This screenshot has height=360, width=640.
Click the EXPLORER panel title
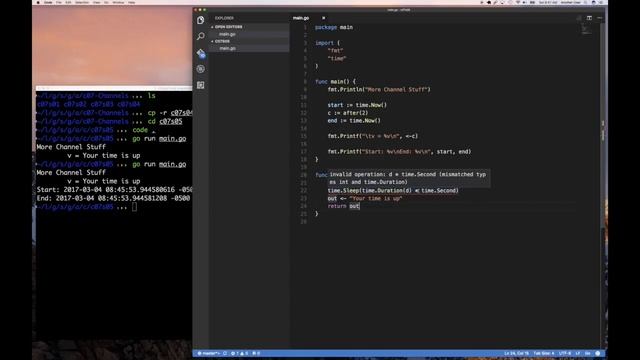tap(224, 18)
